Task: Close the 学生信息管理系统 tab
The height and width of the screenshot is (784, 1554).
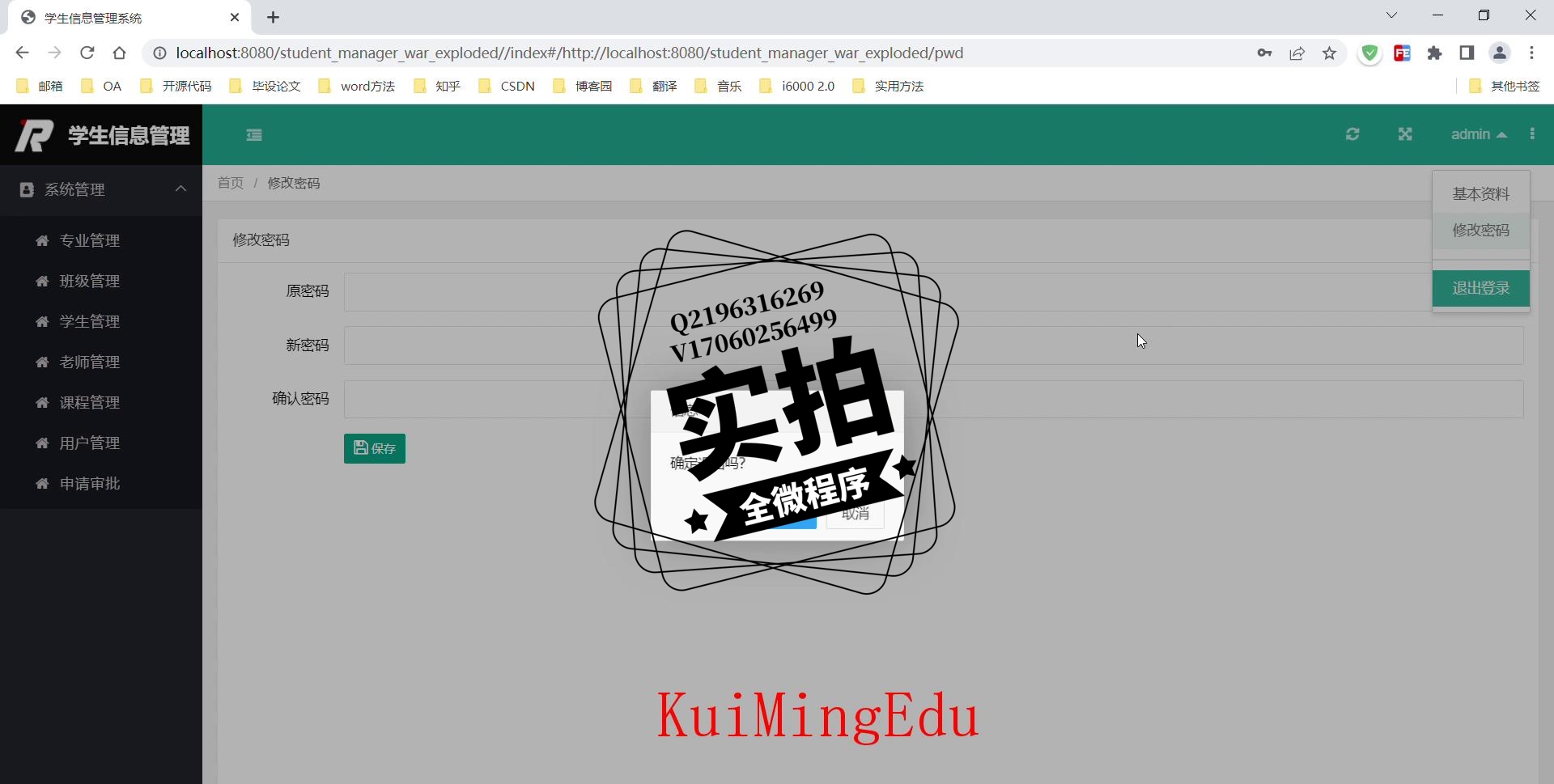Action: pyautogui.click(x=235, y=17)
